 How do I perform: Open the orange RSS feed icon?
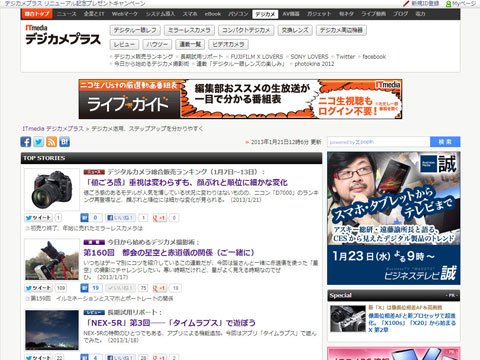click(x=51, y=142)
